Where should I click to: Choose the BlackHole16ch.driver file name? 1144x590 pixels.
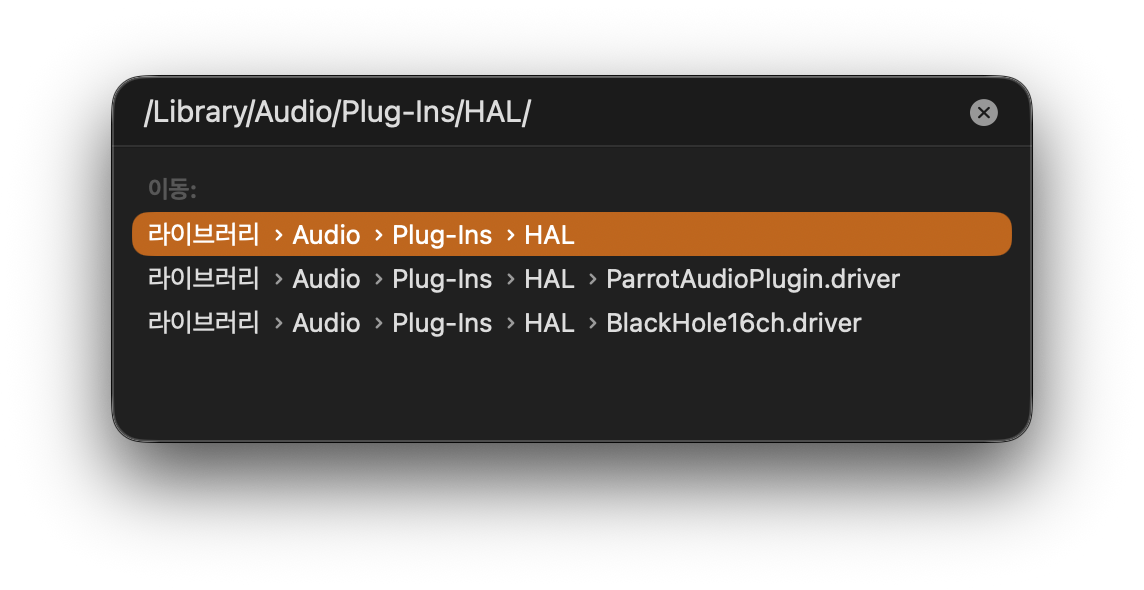(x=733, y=323)
